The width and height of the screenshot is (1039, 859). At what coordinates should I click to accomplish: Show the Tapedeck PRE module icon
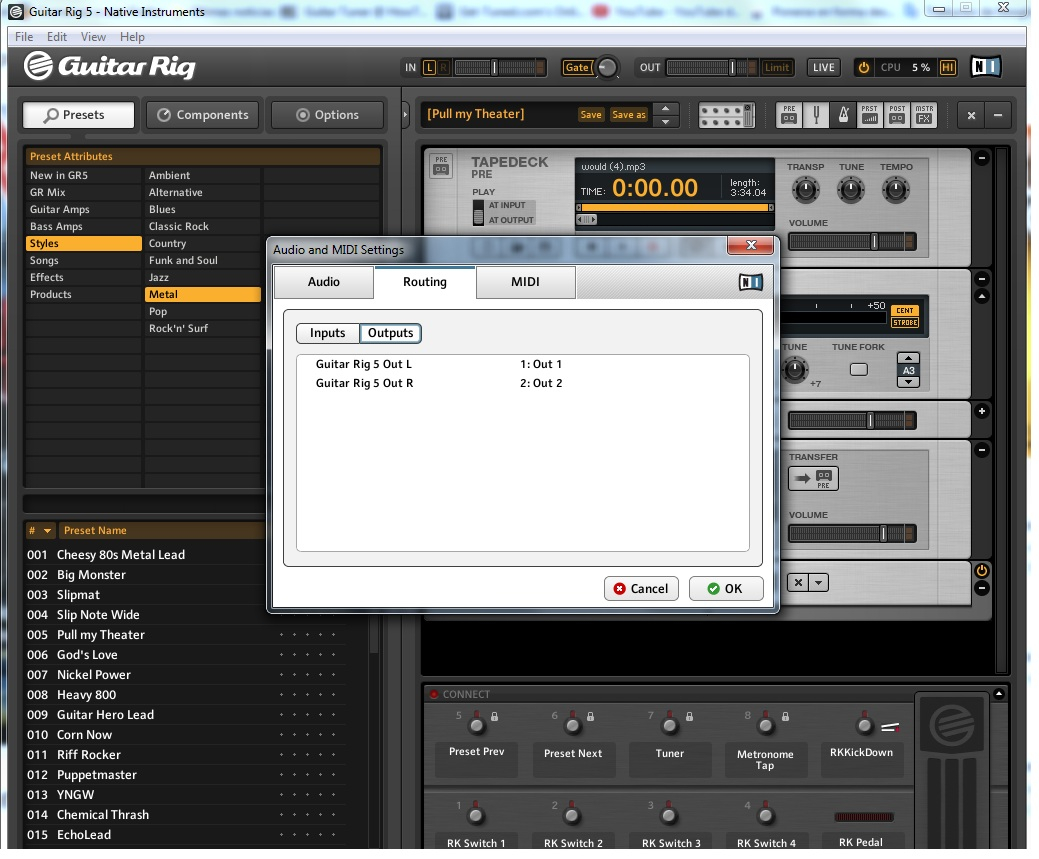[x=789, y=115]
